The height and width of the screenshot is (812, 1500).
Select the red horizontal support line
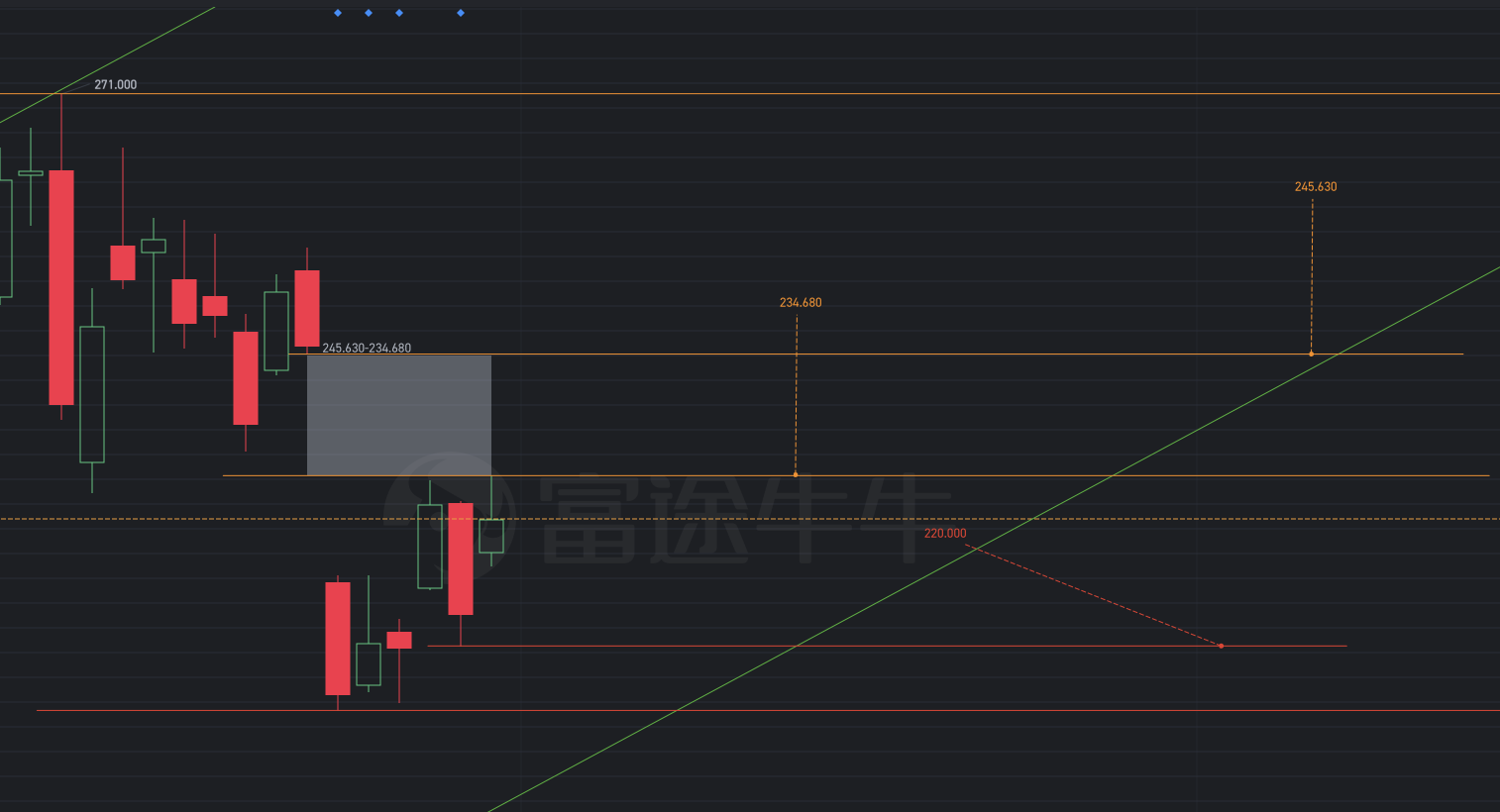click(887, 646)
